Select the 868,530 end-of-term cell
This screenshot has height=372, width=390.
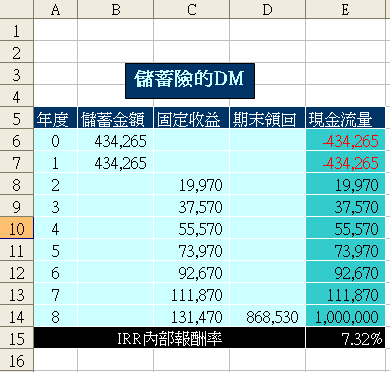click(x=267, y=316)
